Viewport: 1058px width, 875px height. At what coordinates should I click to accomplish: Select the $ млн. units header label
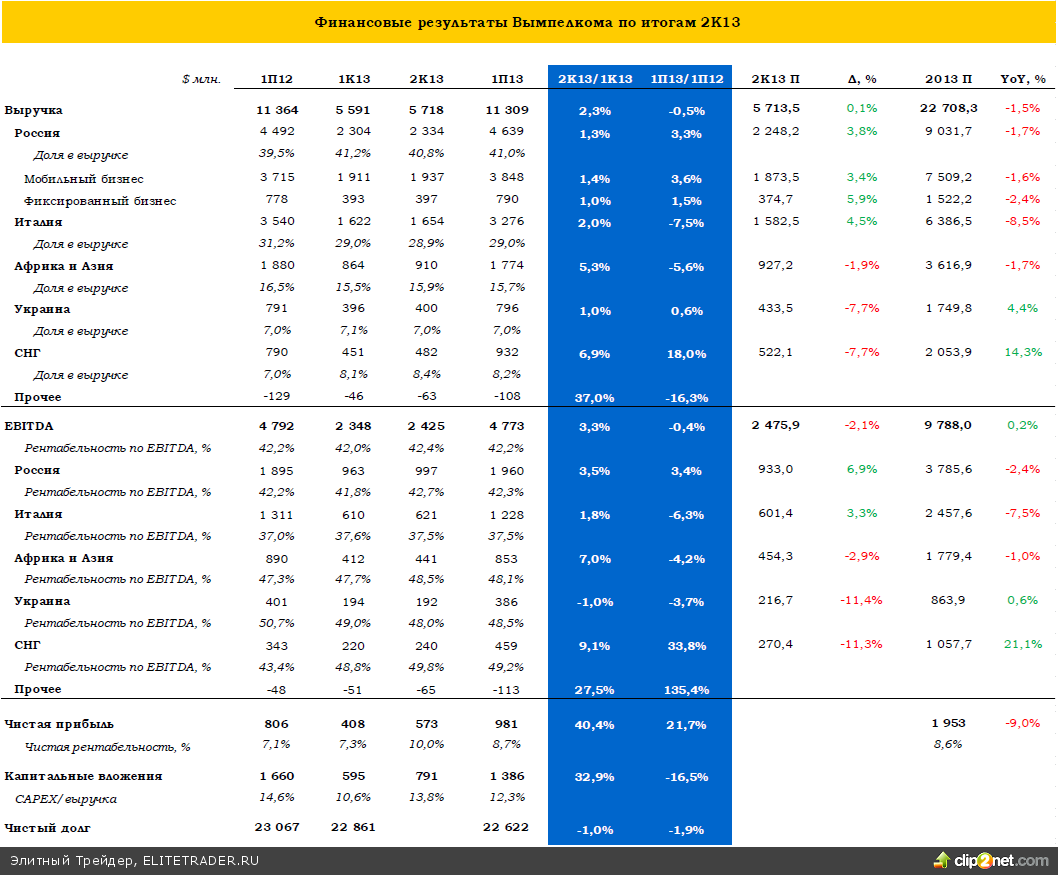pos(201,78)
